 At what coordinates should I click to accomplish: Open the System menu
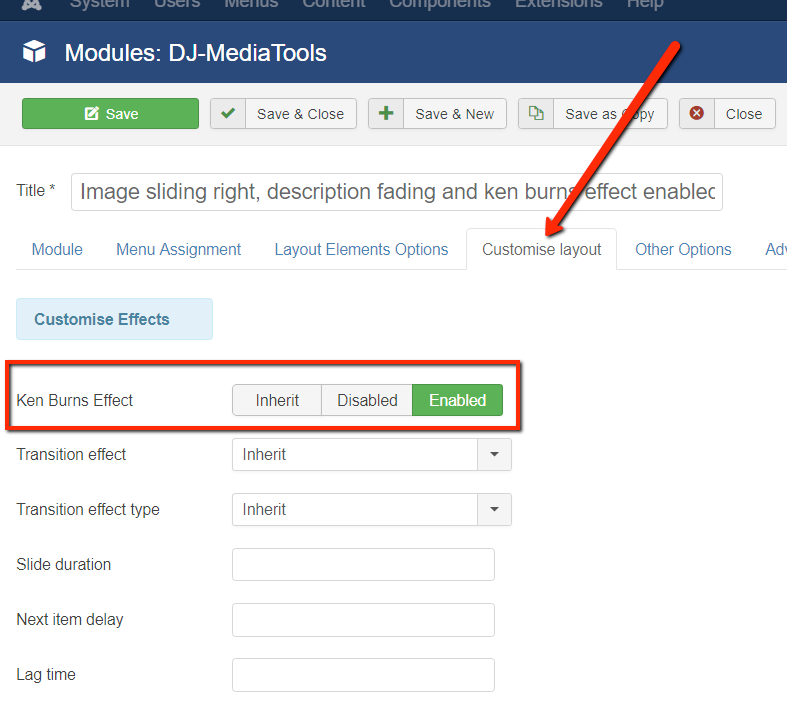click(99, 5)
